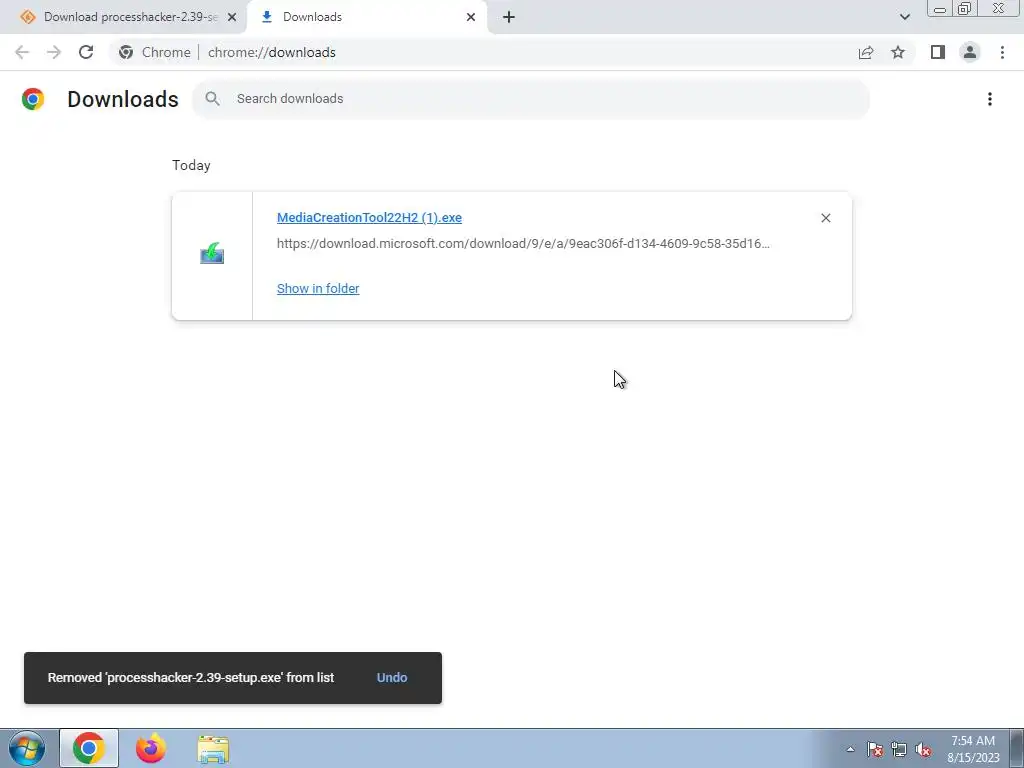
Task: Expand the tab search dropdown arrow
Action: pyautogui.click(x=904, y=17)
